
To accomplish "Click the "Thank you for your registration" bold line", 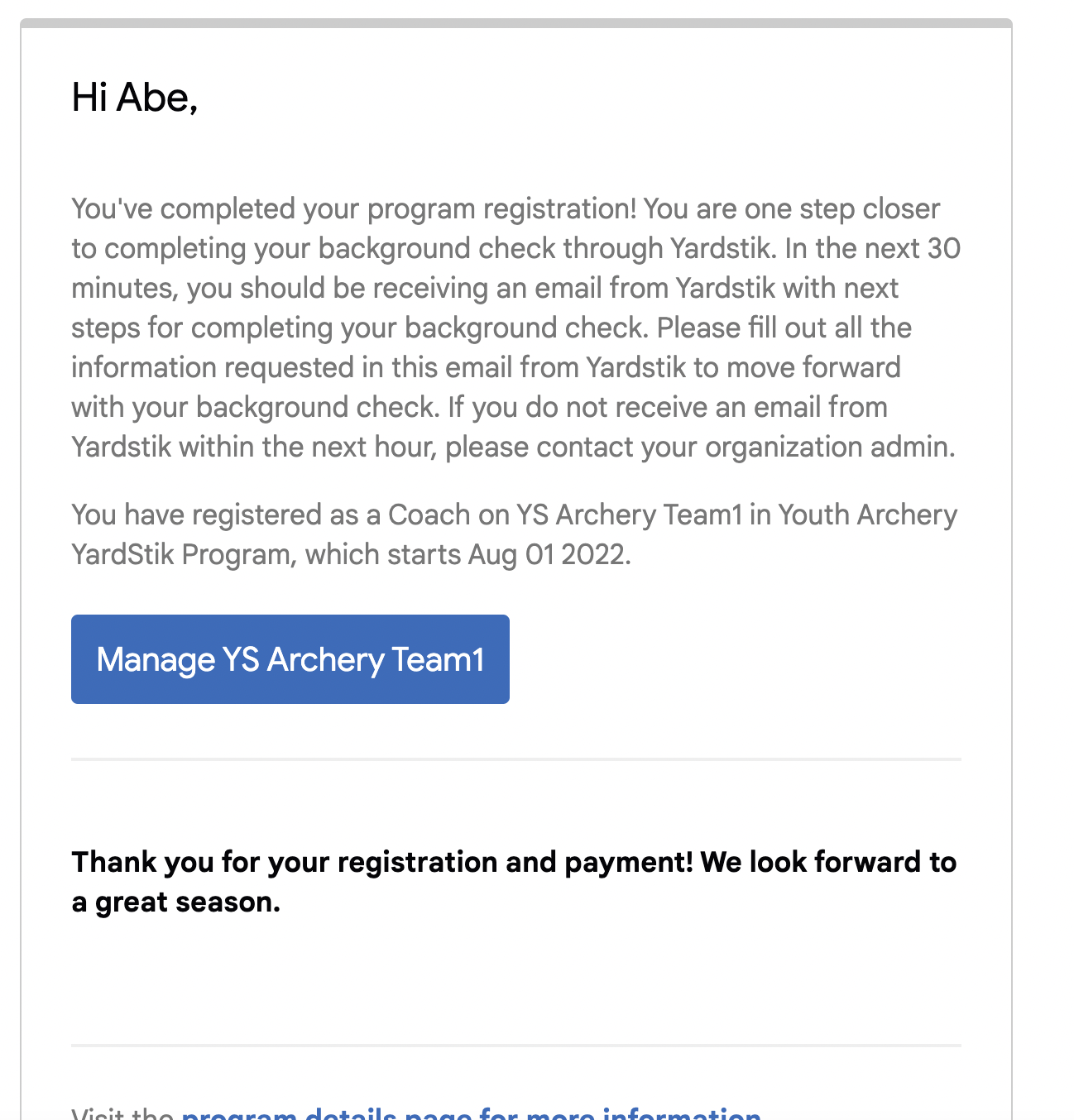I will point(285,862).
